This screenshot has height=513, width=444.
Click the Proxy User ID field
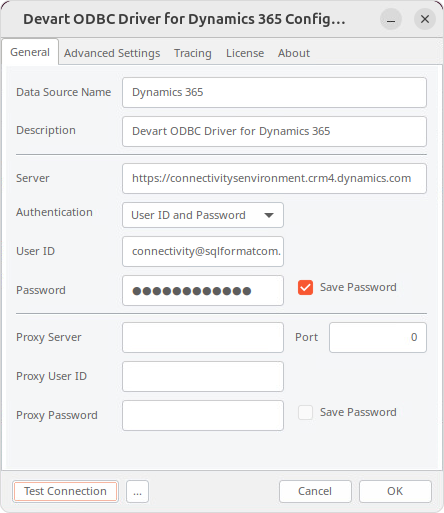[x=203, y=376]
